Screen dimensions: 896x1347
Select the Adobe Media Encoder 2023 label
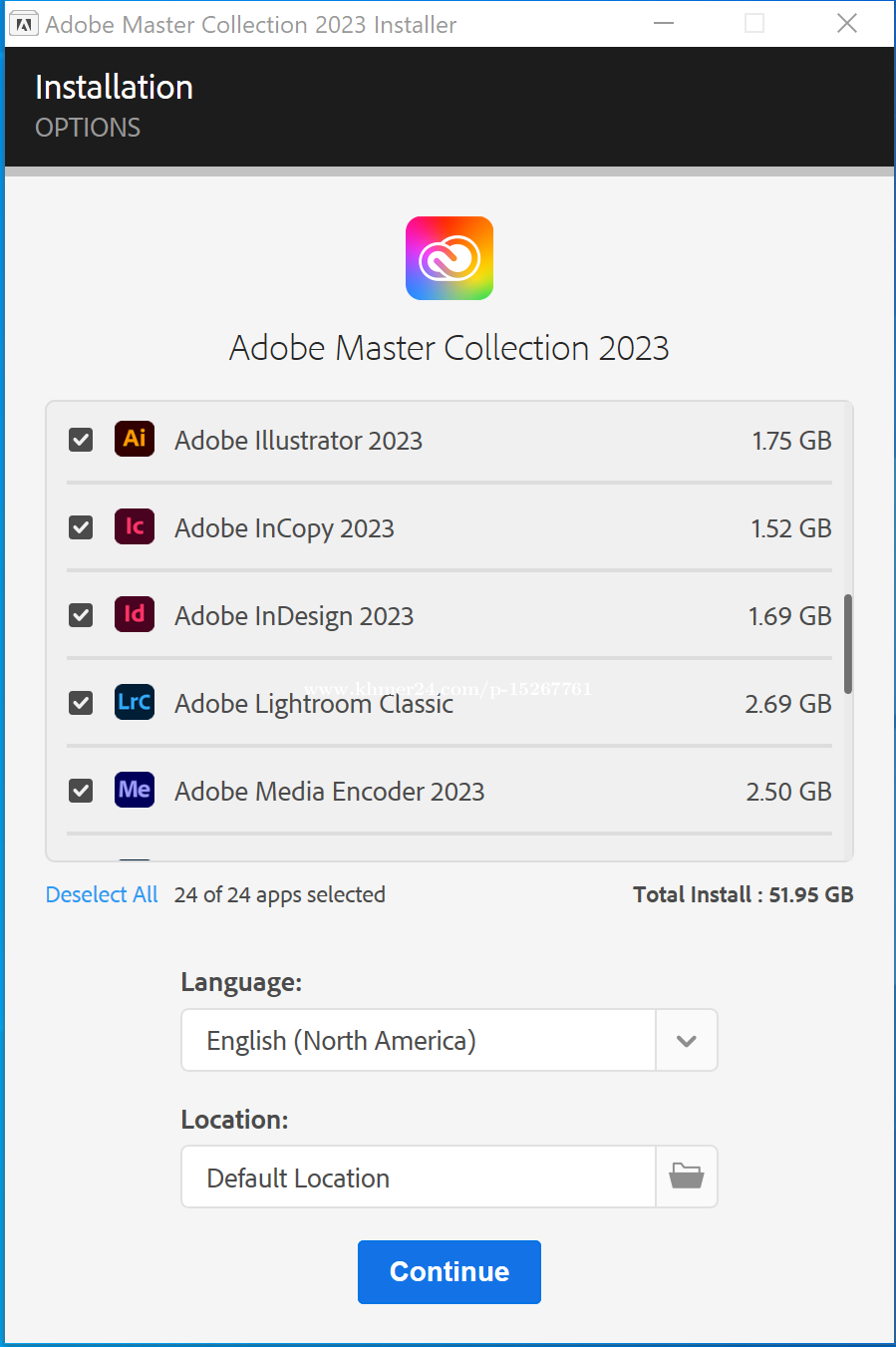point(330,792)
